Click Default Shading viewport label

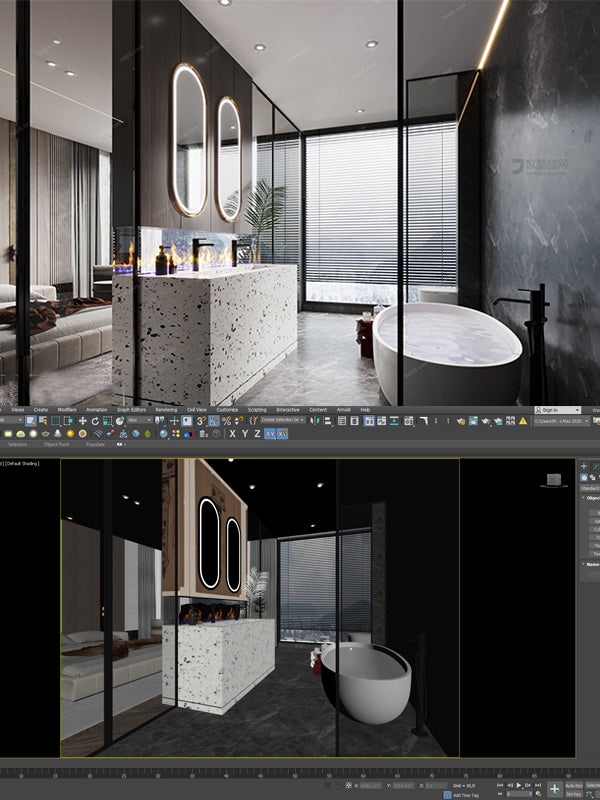coord(23,463)
